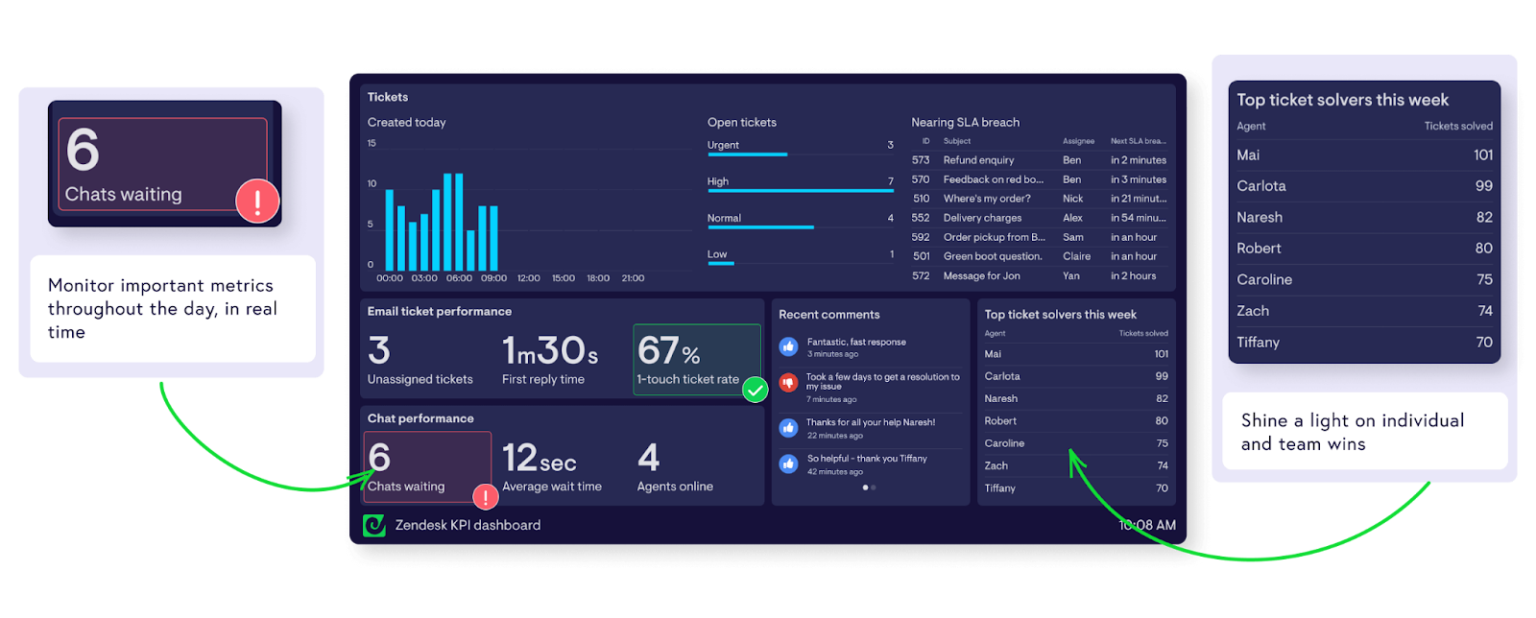
Task: Select the thumbs-down icon on the resolution complaint
Action: pos(789,381)
